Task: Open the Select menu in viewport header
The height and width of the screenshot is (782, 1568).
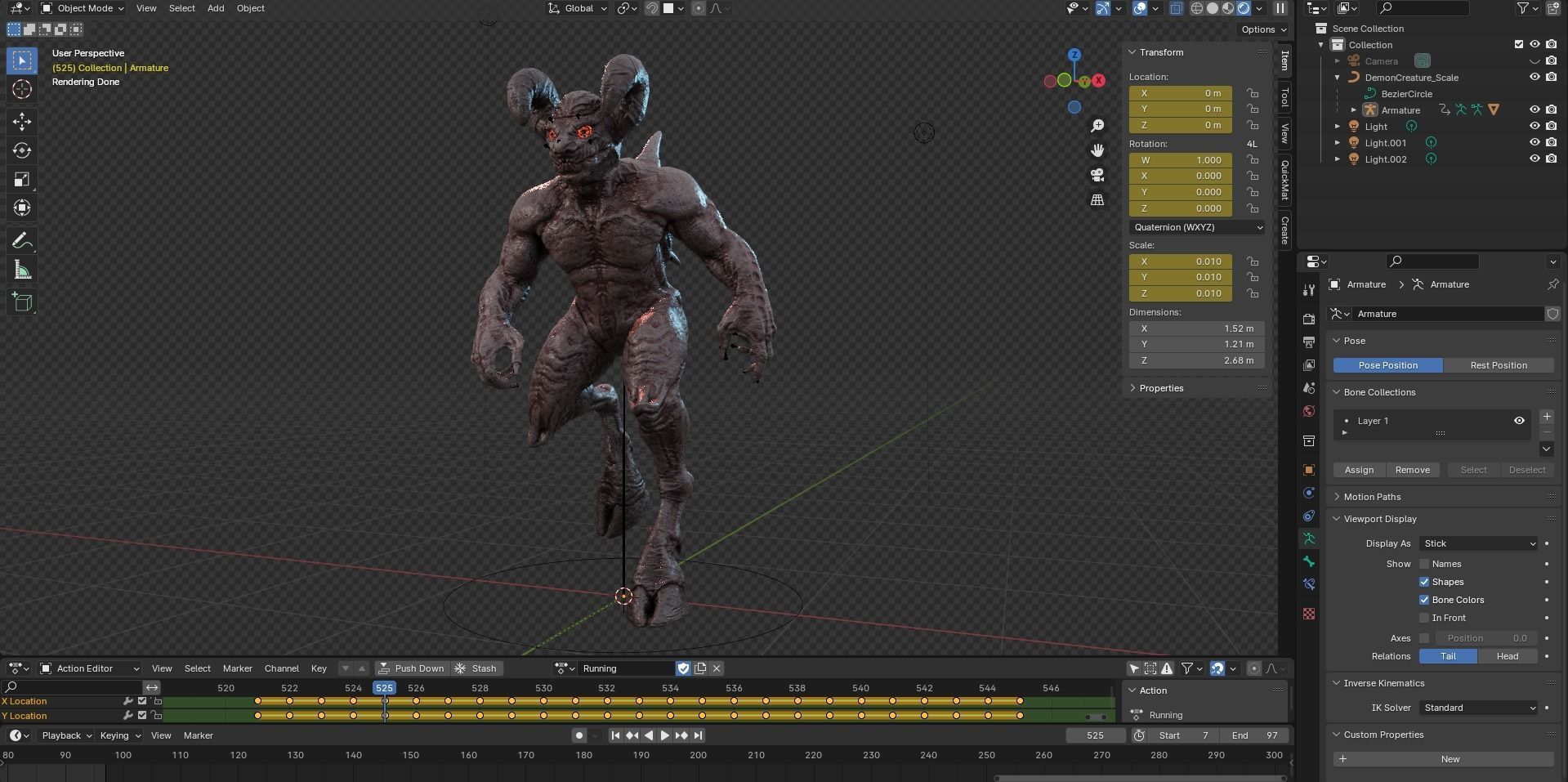Action: (x=181, y=8)
